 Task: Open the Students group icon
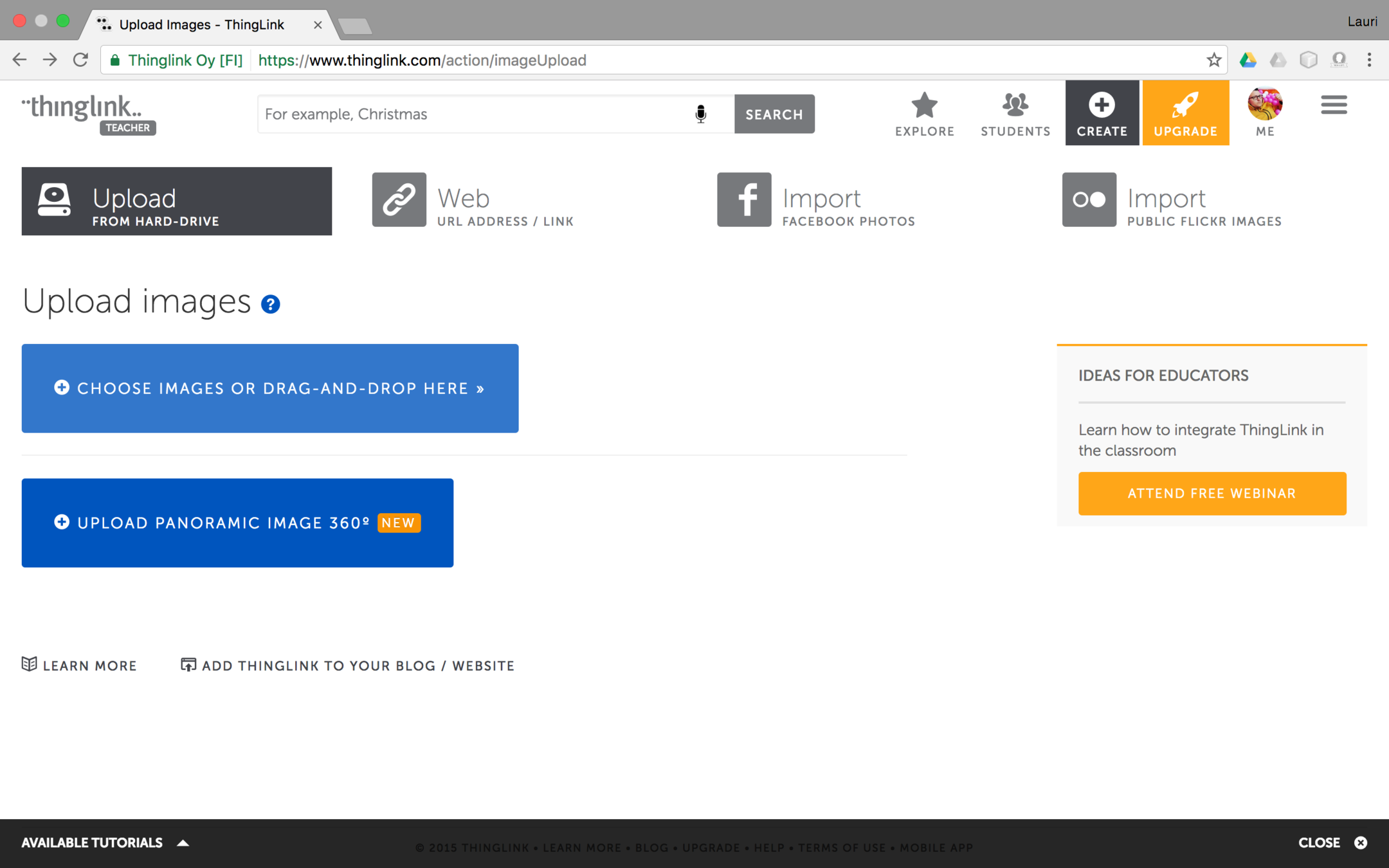(1015, 105)
